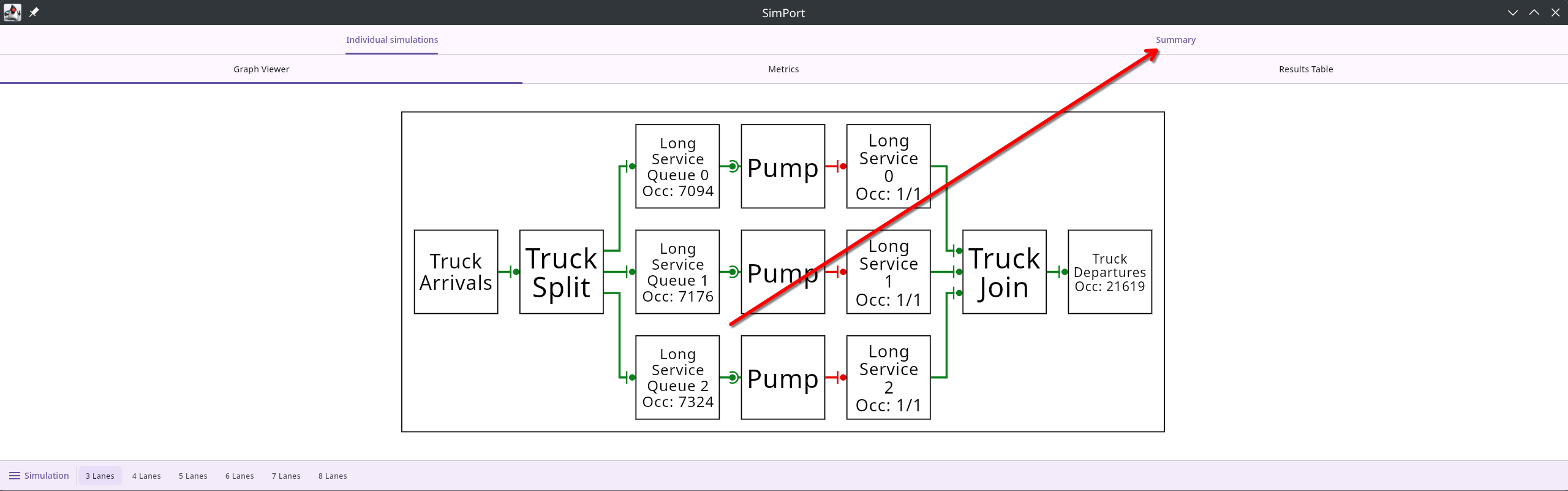Minimize the SimPort window

[1512, 12]
